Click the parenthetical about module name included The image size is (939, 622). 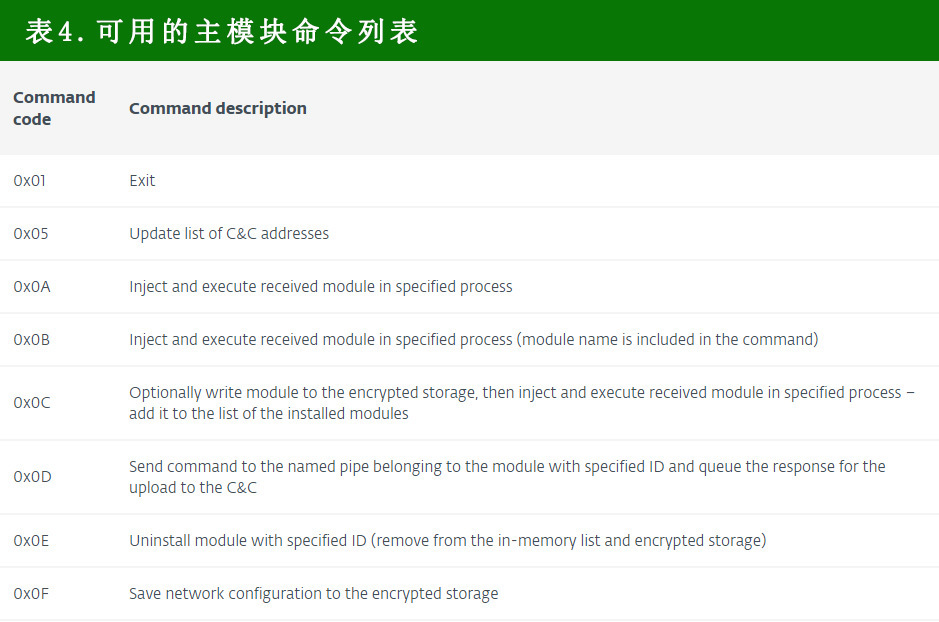667,340
